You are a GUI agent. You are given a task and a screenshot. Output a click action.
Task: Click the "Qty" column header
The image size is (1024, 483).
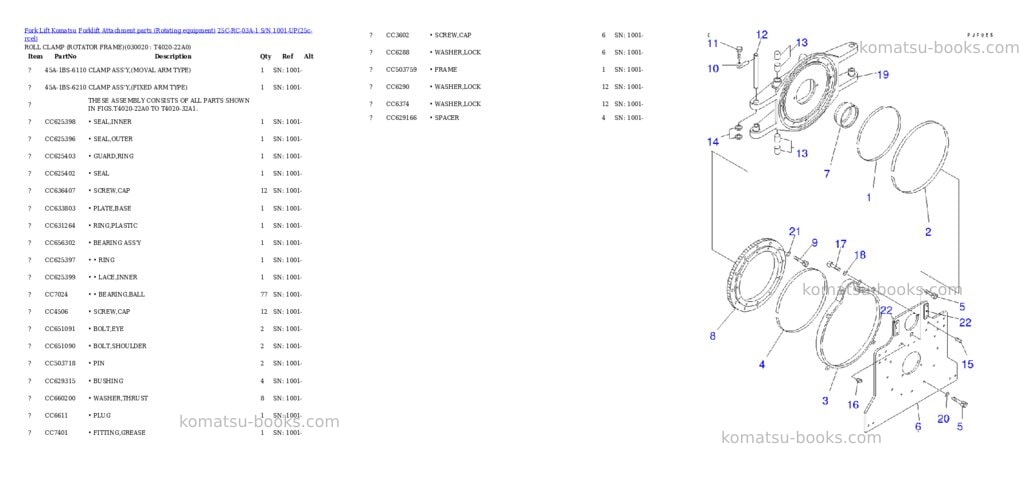(265, 57)
